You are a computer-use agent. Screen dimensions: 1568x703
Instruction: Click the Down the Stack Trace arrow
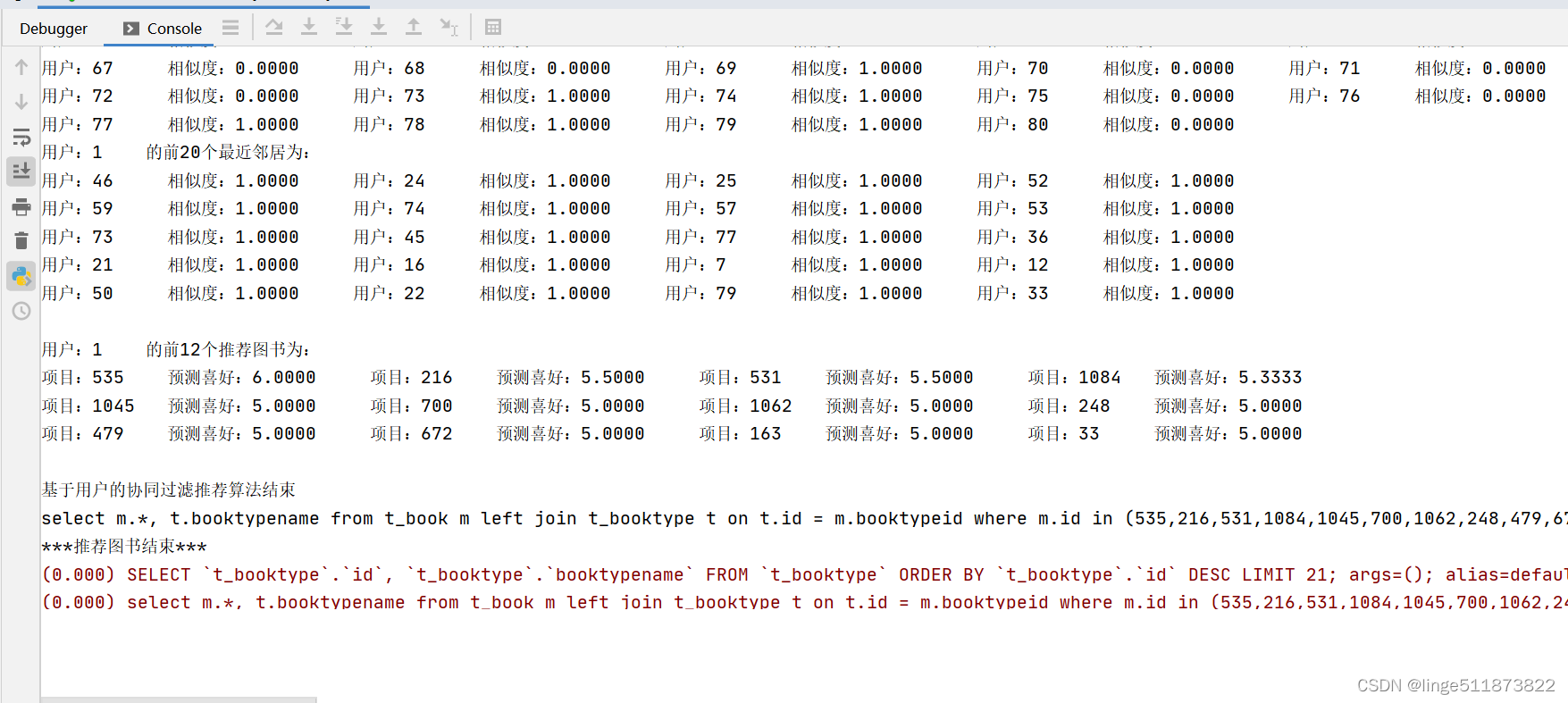click(21, 102)
